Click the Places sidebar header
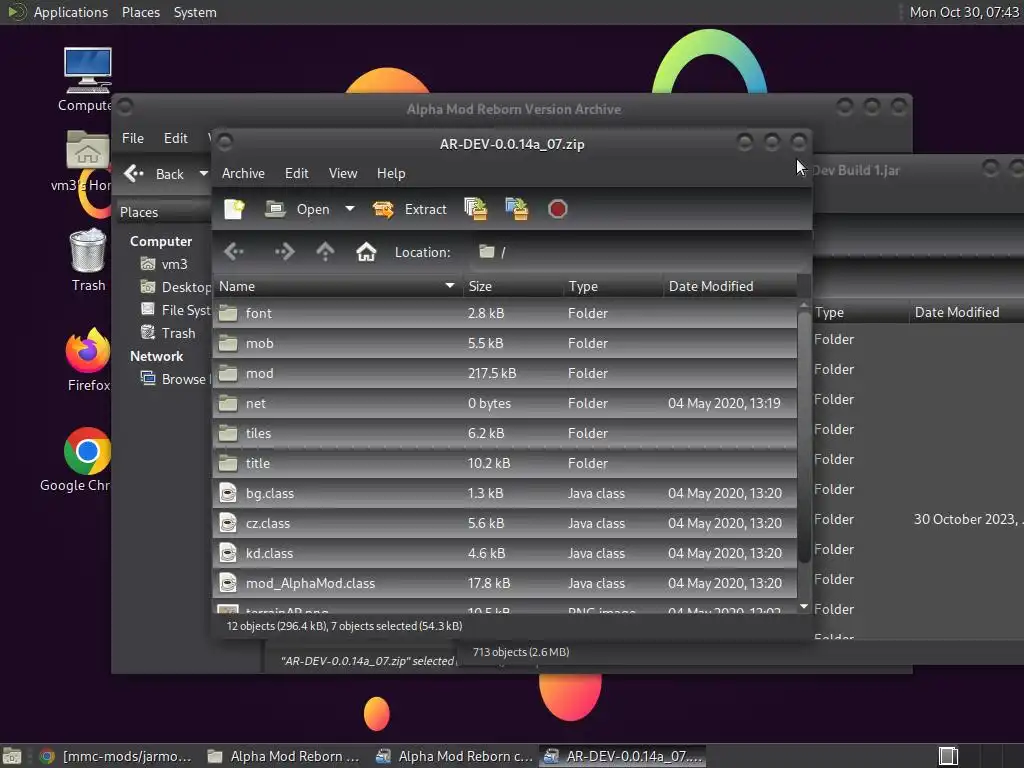This screenshot has height=768, width=1024. tap(163, 212)
